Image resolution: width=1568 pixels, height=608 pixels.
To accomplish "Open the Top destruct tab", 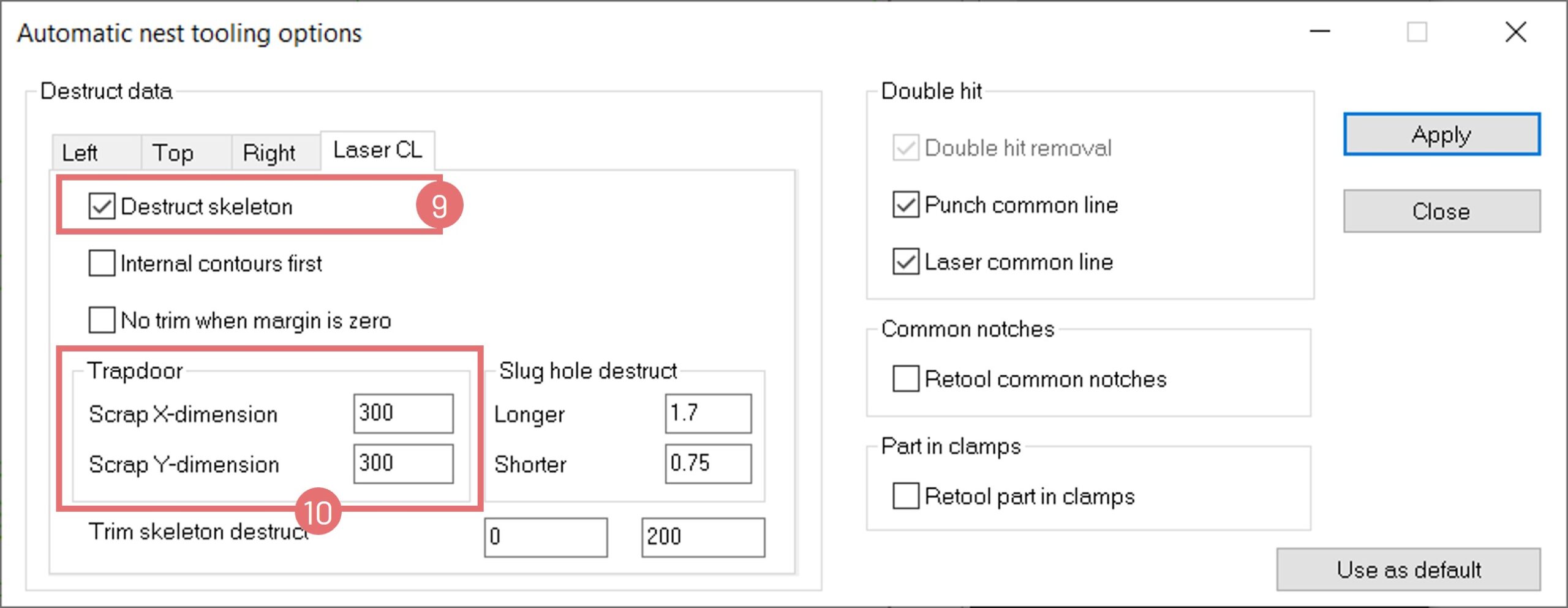I will [173, 152].
